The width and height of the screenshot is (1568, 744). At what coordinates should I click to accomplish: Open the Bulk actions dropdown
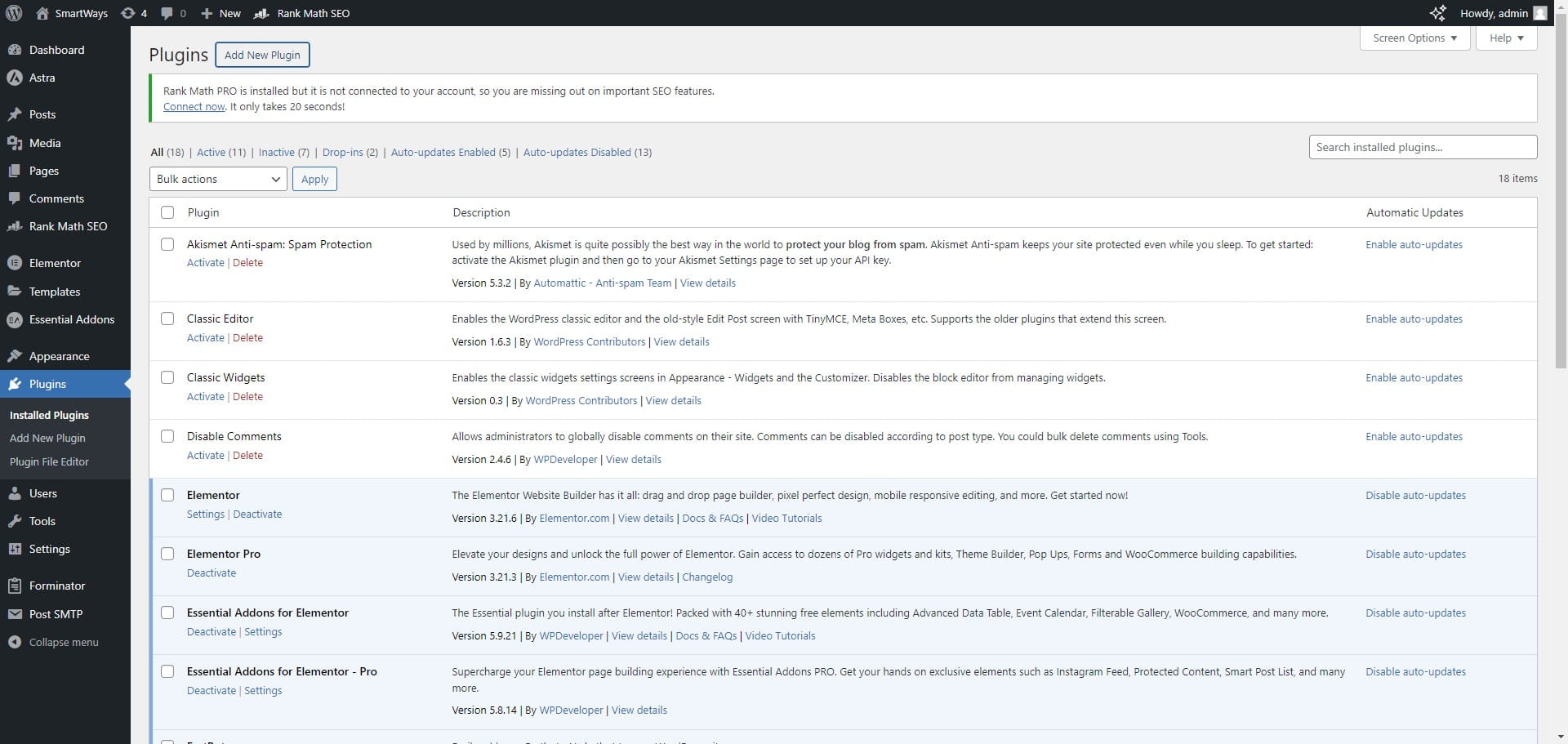[217, 179]
